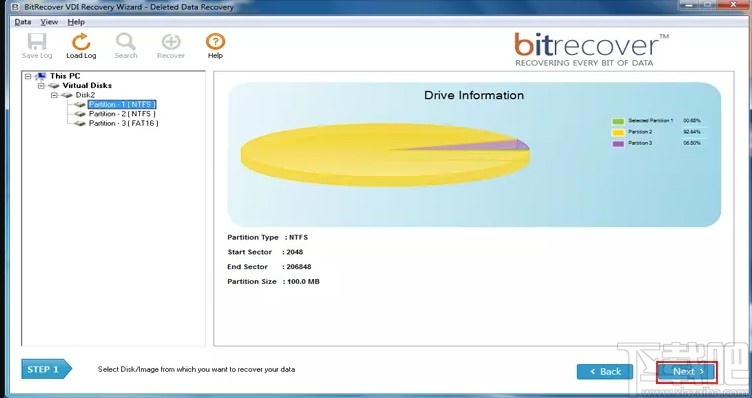Image resolution: width=752 pixels, height=398 pixels.
Task: Click the Back button
Action: 605,372
